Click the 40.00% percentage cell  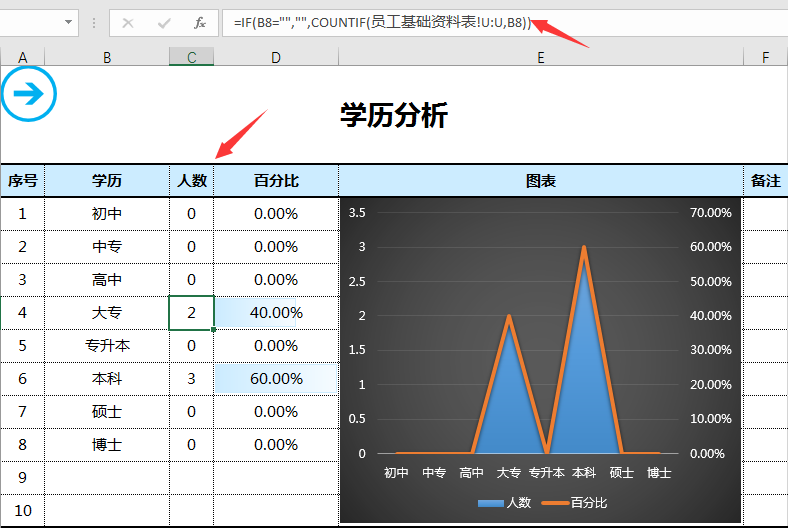276,313
